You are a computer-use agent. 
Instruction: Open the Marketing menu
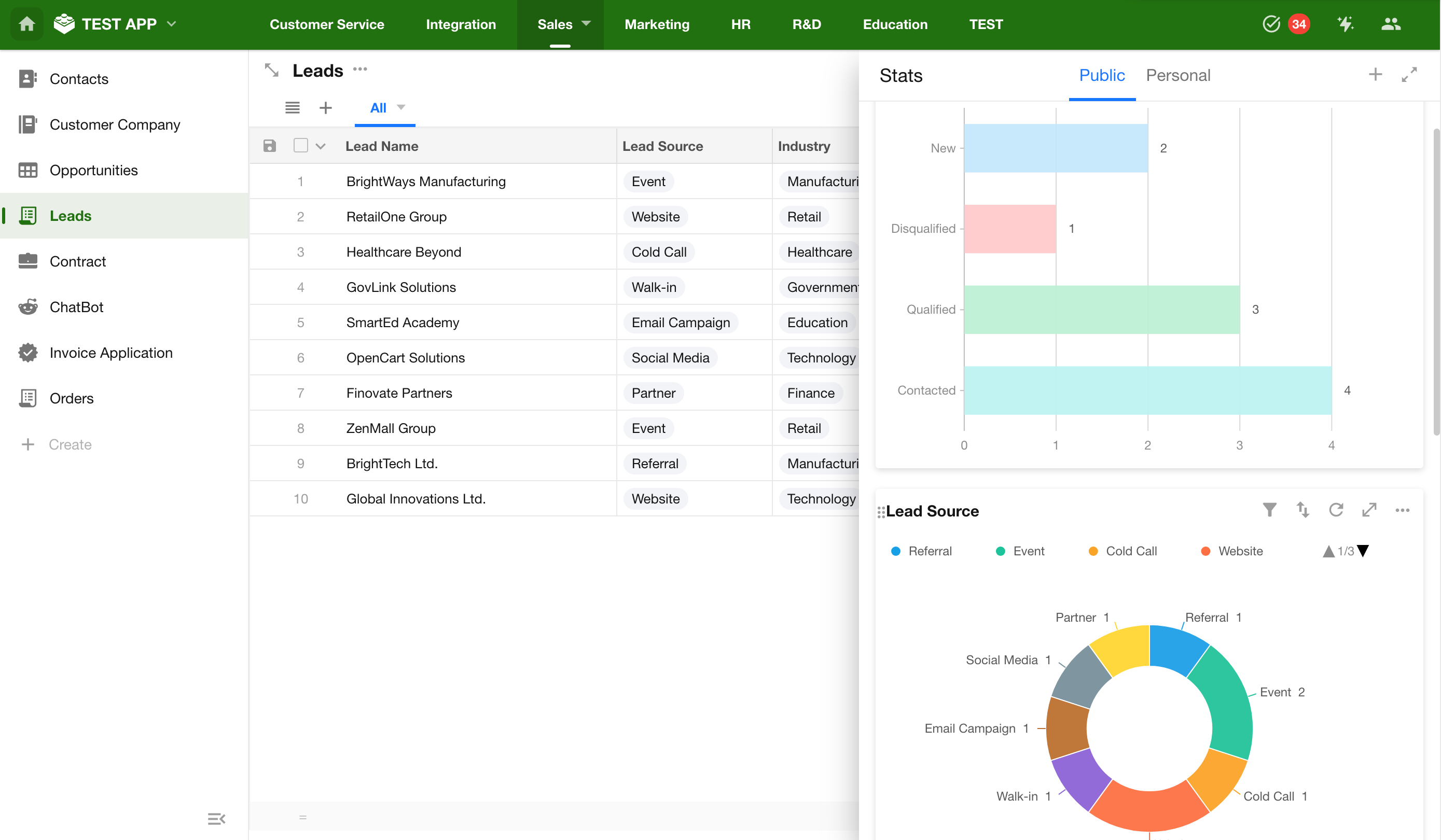coord(657,24)
